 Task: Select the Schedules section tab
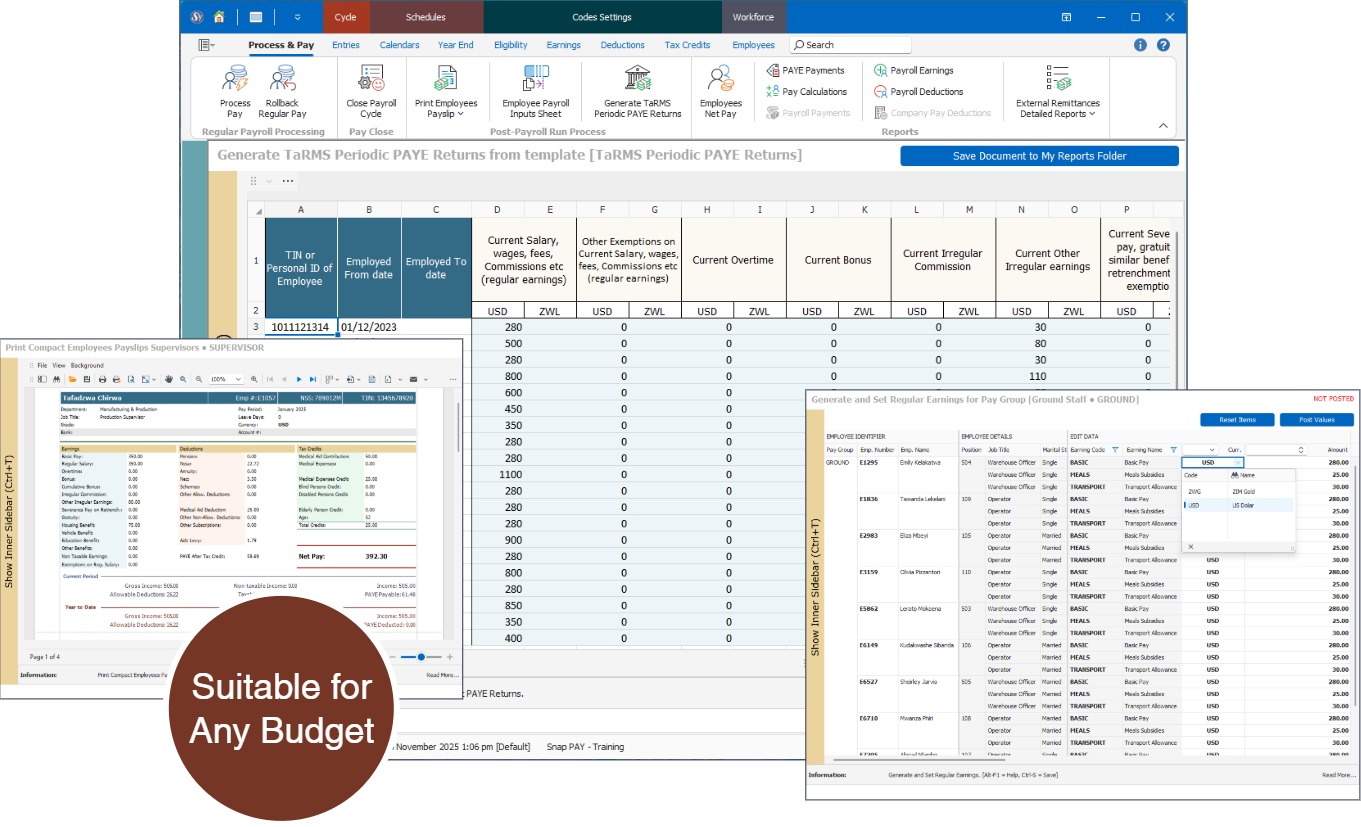[x=426, y=17]
